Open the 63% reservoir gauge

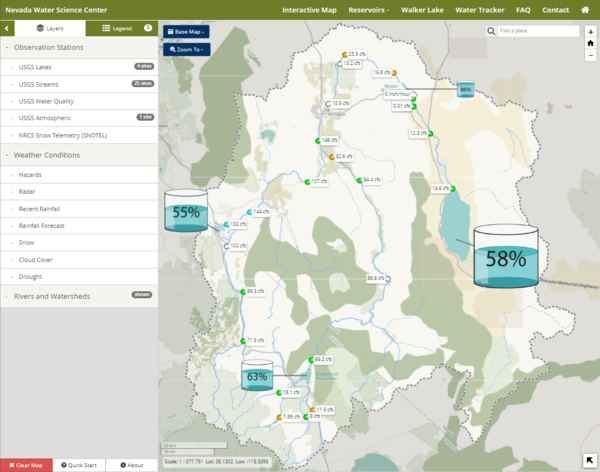click(257, 376)
